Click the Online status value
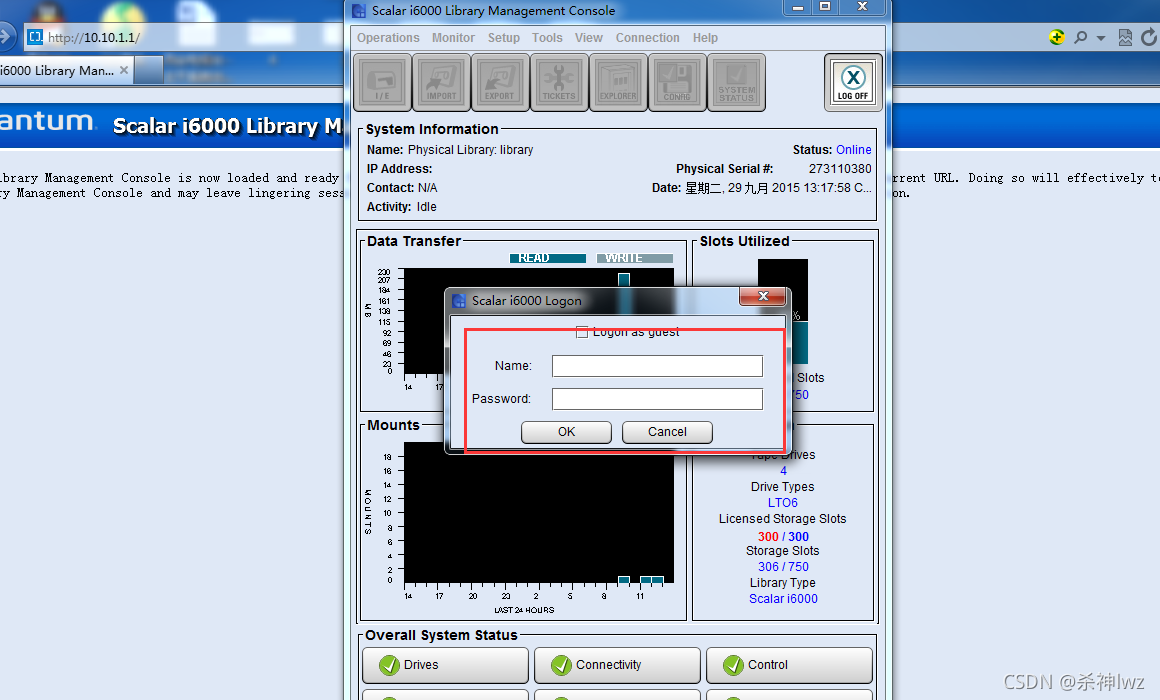Viewport: 1160px width, 700px height. tap(854, 149)
